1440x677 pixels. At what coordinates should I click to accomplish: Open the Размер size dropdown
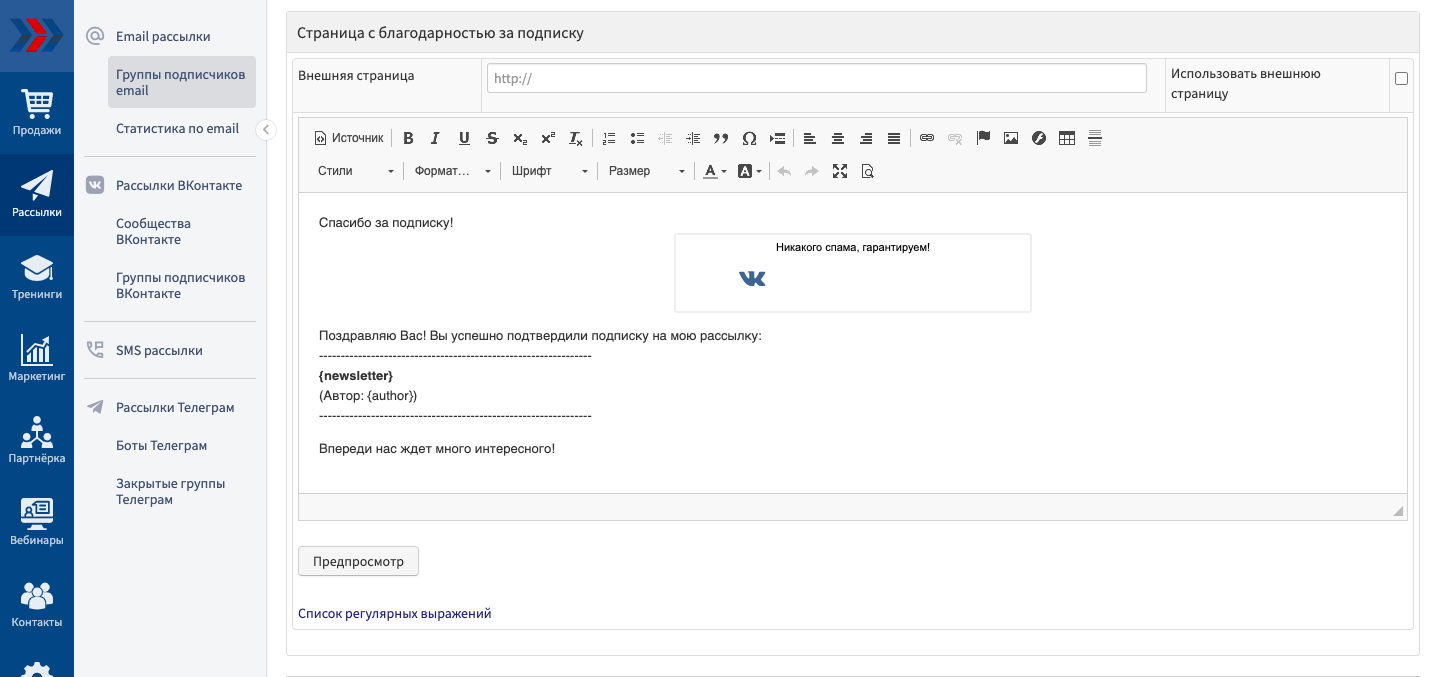click(x=646, y=171)
